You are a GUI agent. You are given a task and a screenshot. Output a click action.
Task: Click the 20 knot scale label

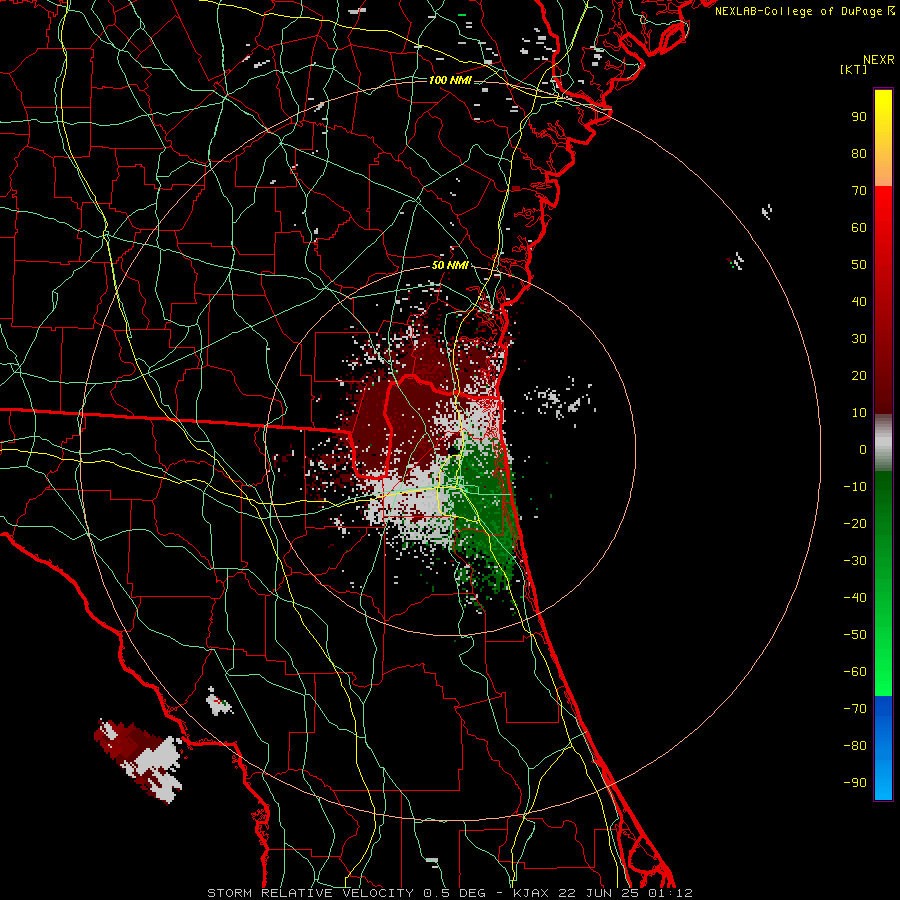859,376
